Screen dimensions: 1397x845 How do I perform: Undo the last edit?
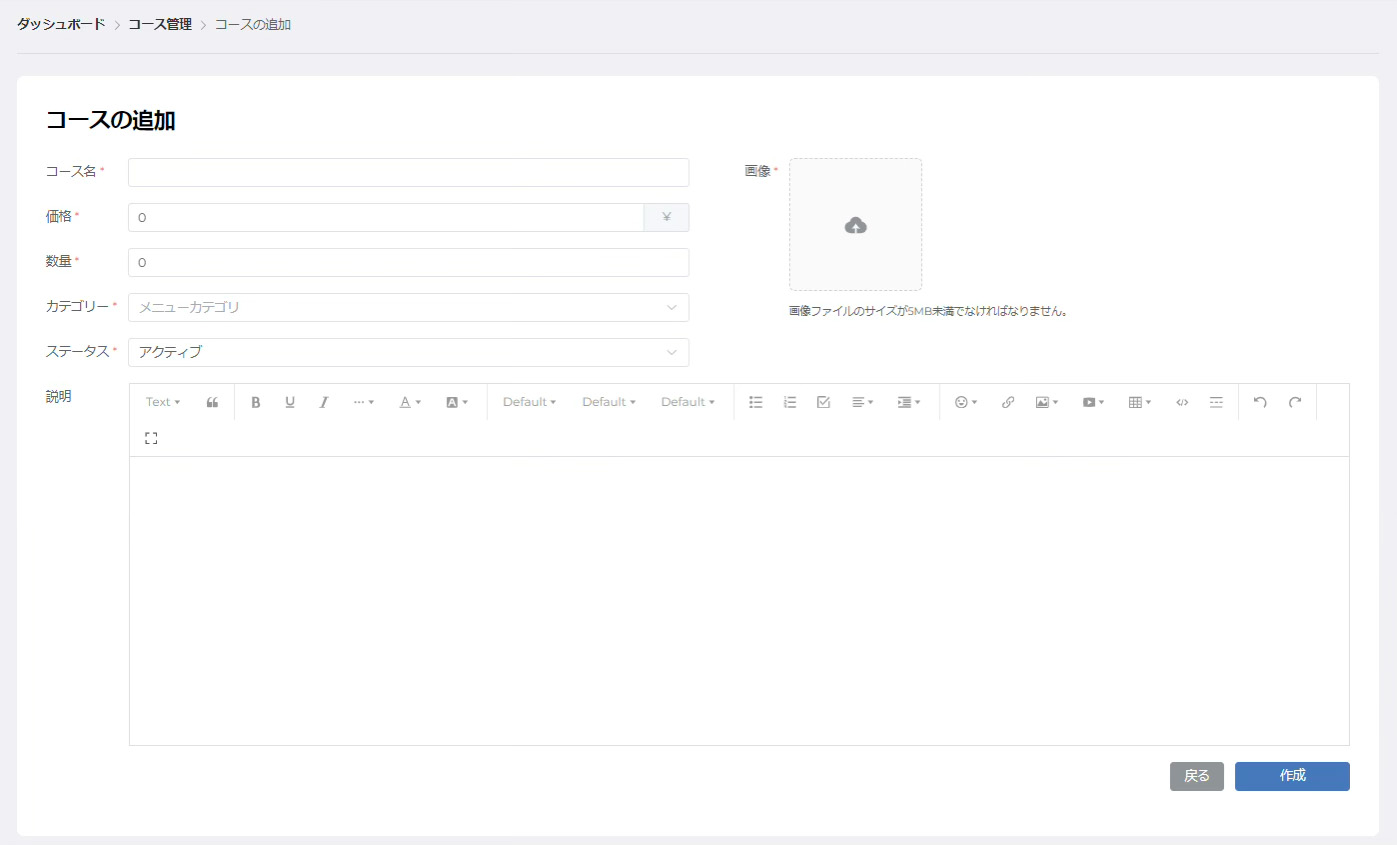1260,402
